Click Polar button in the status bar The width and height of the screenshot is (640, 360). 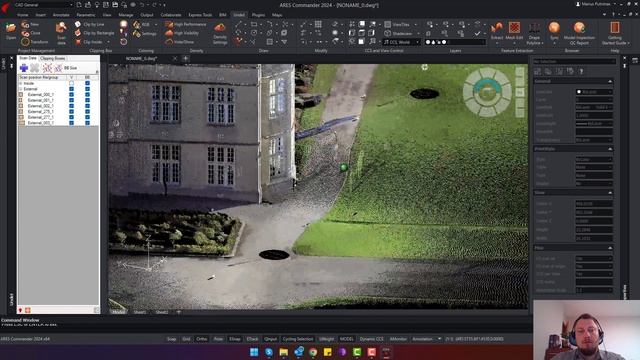click(218, 339)
